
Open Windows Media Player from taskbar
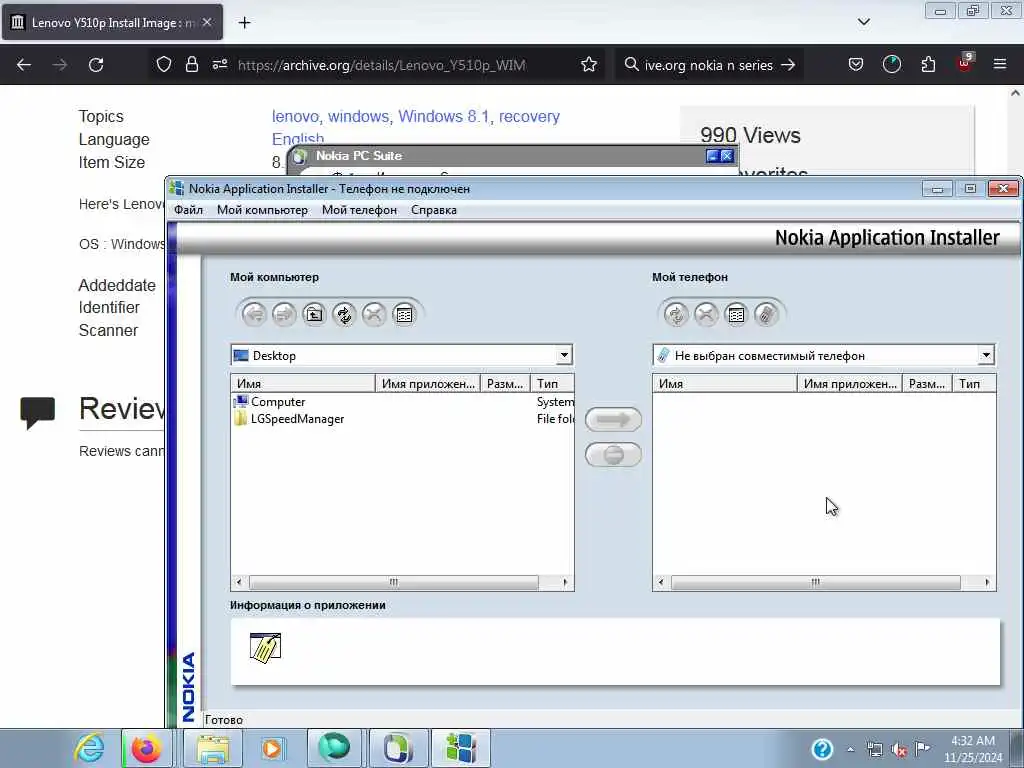pos(272,748)
